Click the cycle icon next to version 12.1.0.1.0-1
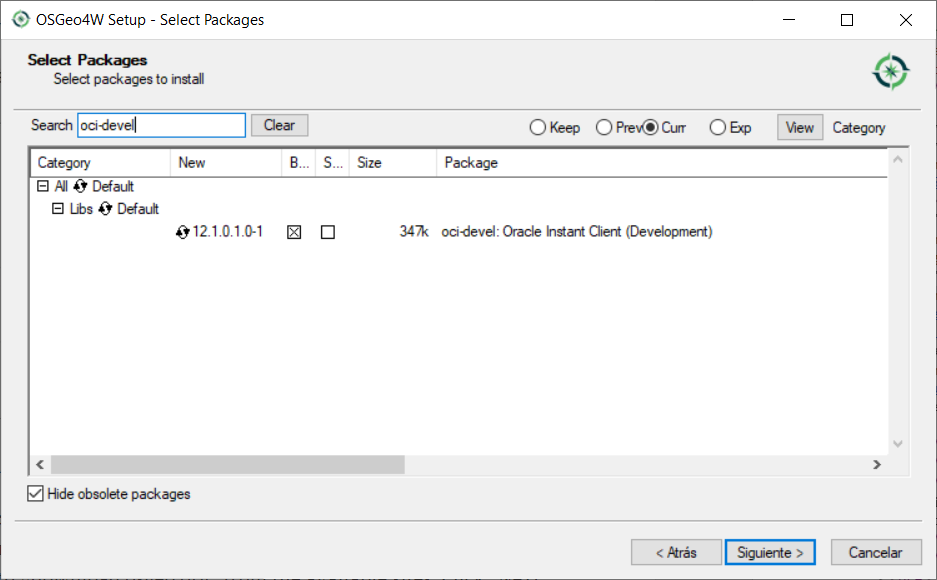The height and width of the screenshot is (580, 937). click(182, 232)
